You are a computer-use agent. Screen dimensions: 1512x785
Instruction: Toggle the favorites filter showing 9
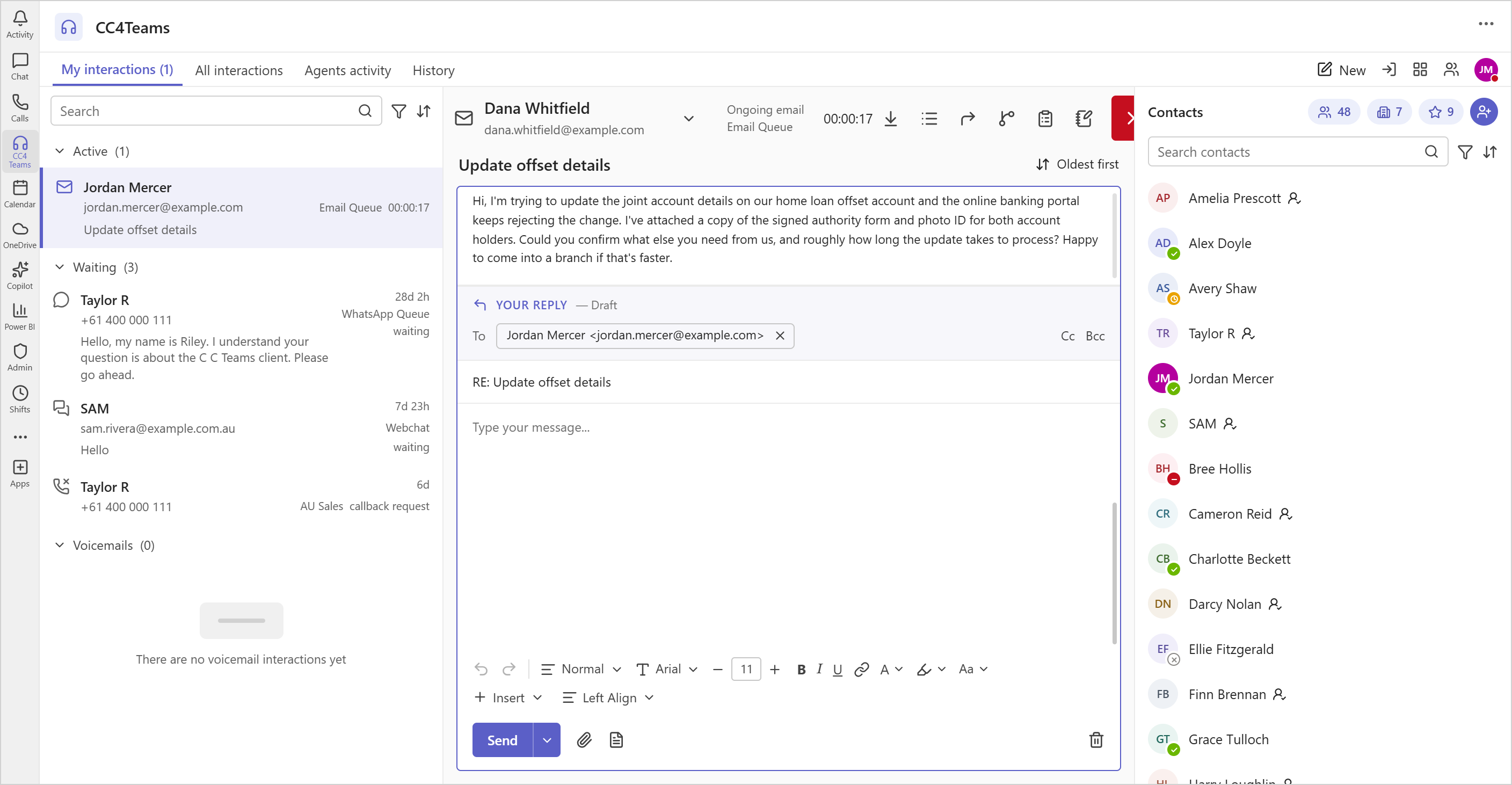1441,112
